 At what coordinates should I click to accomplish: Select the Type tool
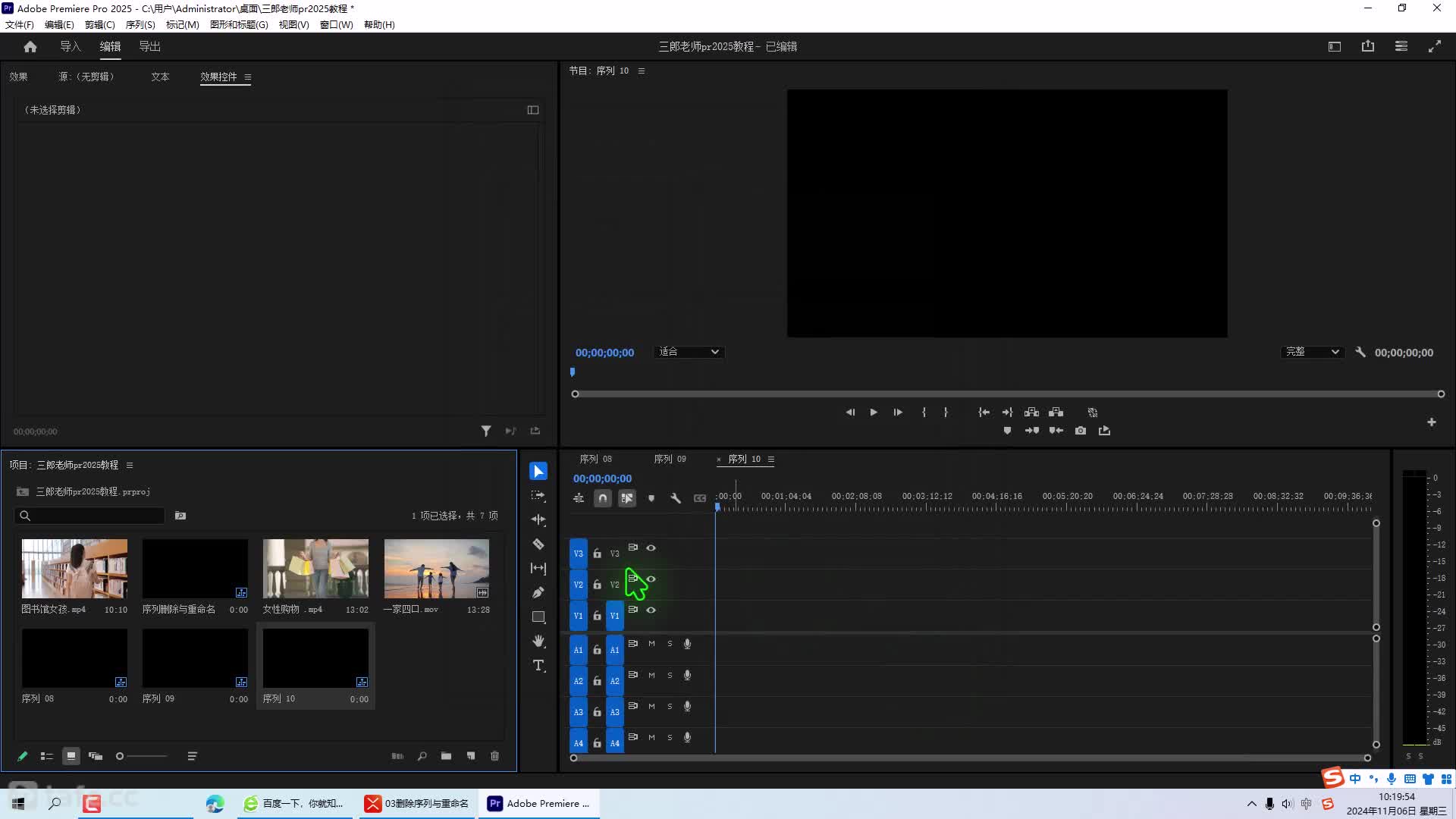[538, 665]
